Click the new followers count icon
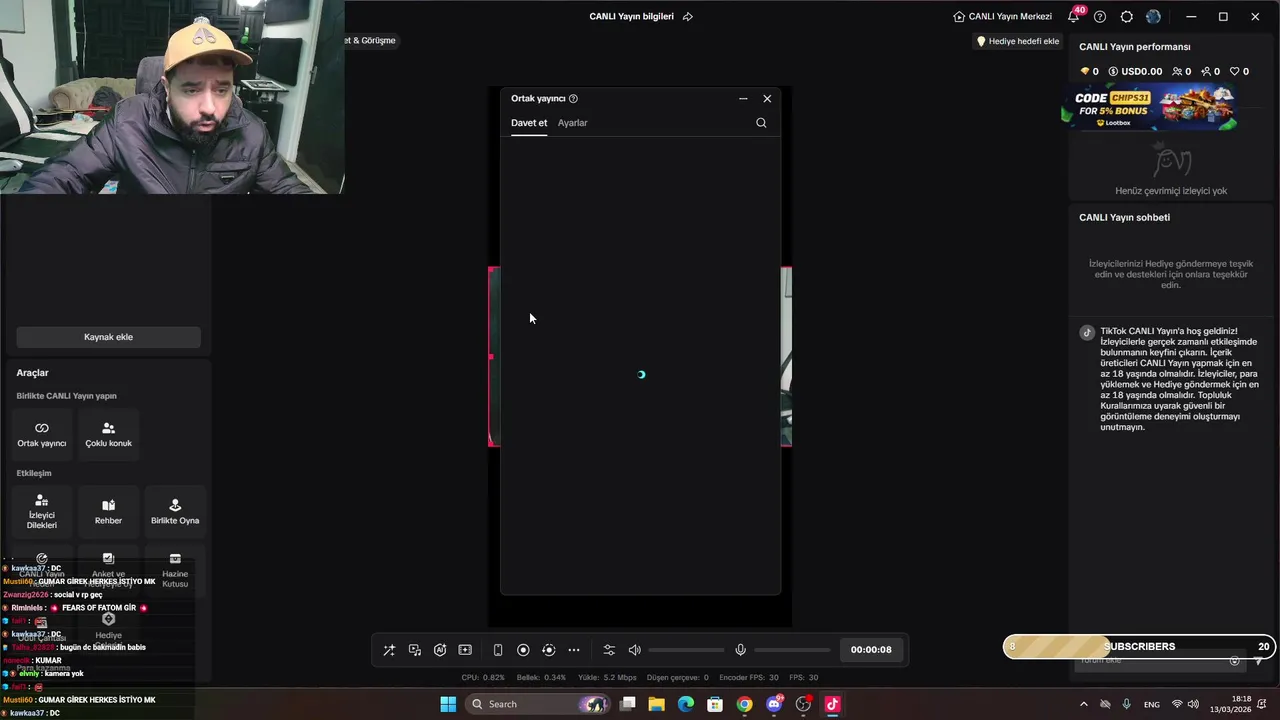Viewport: 1280px width, 720px height. coord(1210,72)
